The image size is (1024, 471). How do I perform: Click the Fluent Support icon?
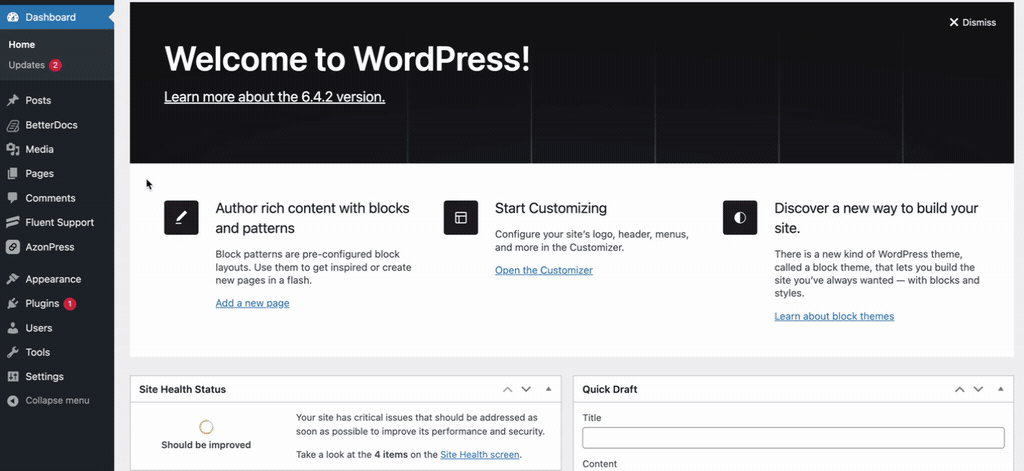12,222
